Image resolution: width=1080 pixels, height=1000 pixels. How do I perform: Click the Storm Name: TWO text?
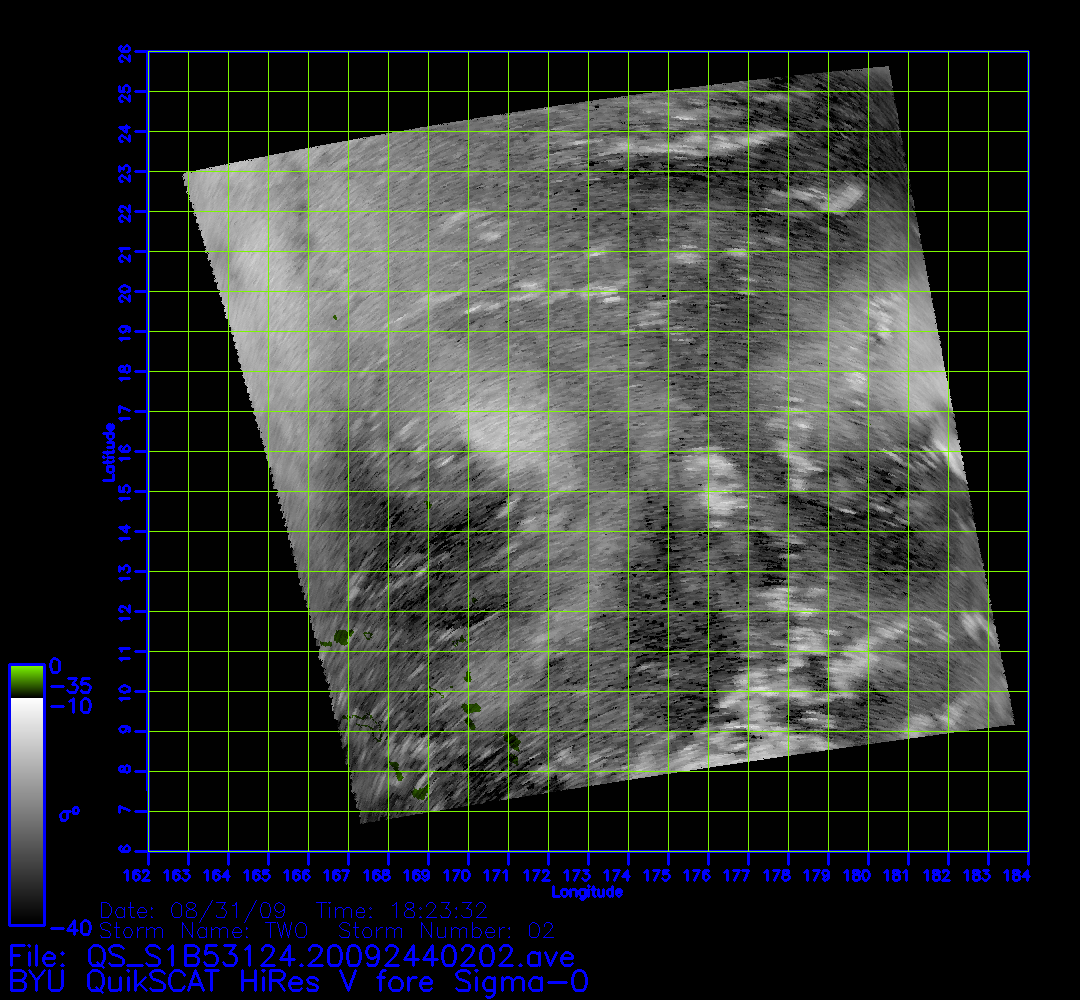click(203, 931)
